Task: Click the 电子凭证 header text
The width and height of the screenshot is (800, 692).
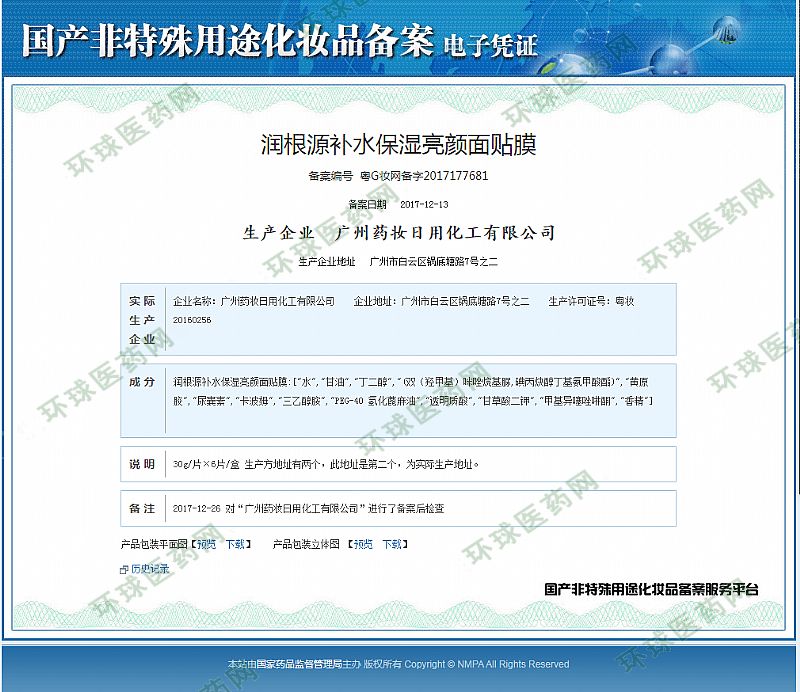Action: pos(492,45)
